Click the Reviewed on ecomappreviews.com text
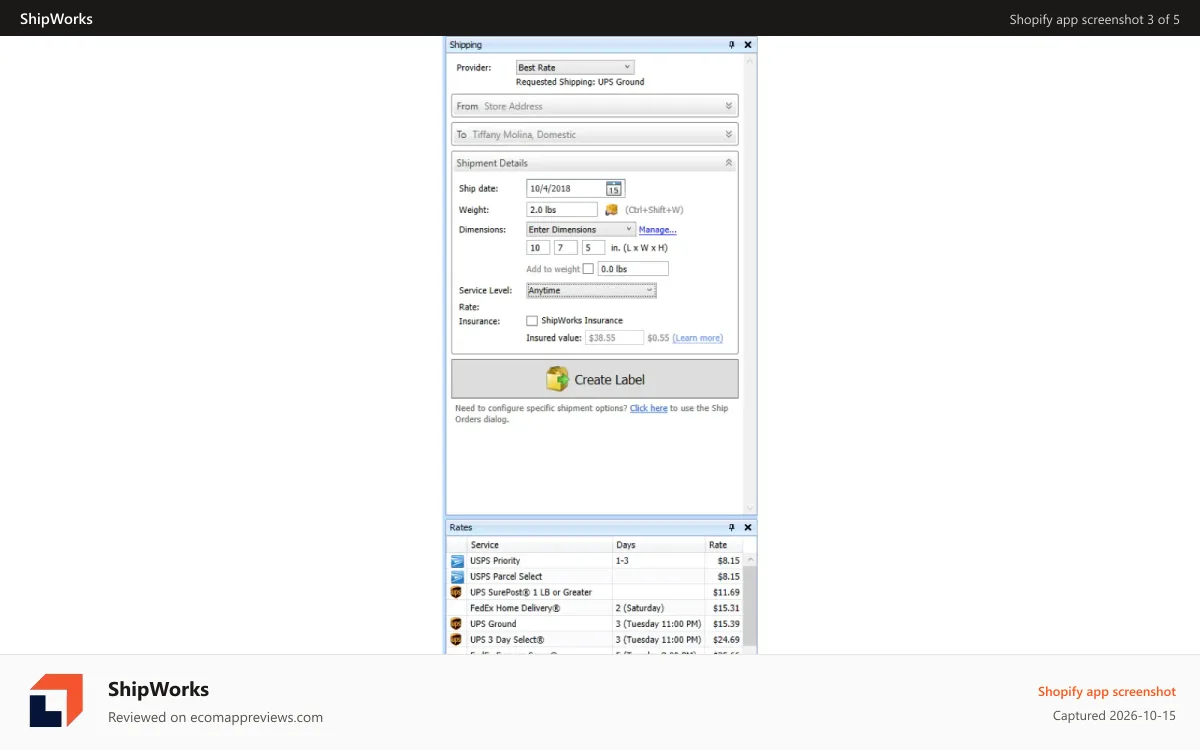The height and width of the screenshot is (750, 1200). click(215, 717)
